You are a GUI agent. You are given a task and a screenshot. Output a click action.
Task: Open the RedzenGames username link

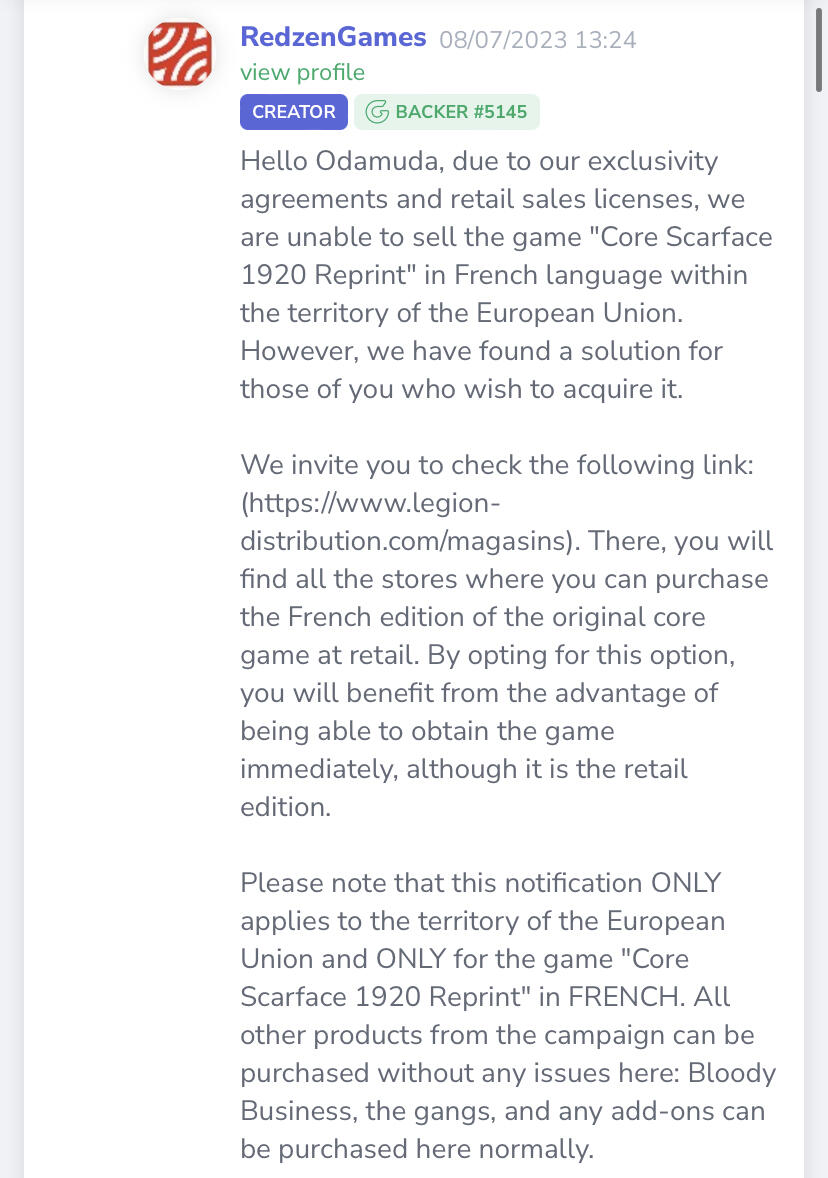333,37
